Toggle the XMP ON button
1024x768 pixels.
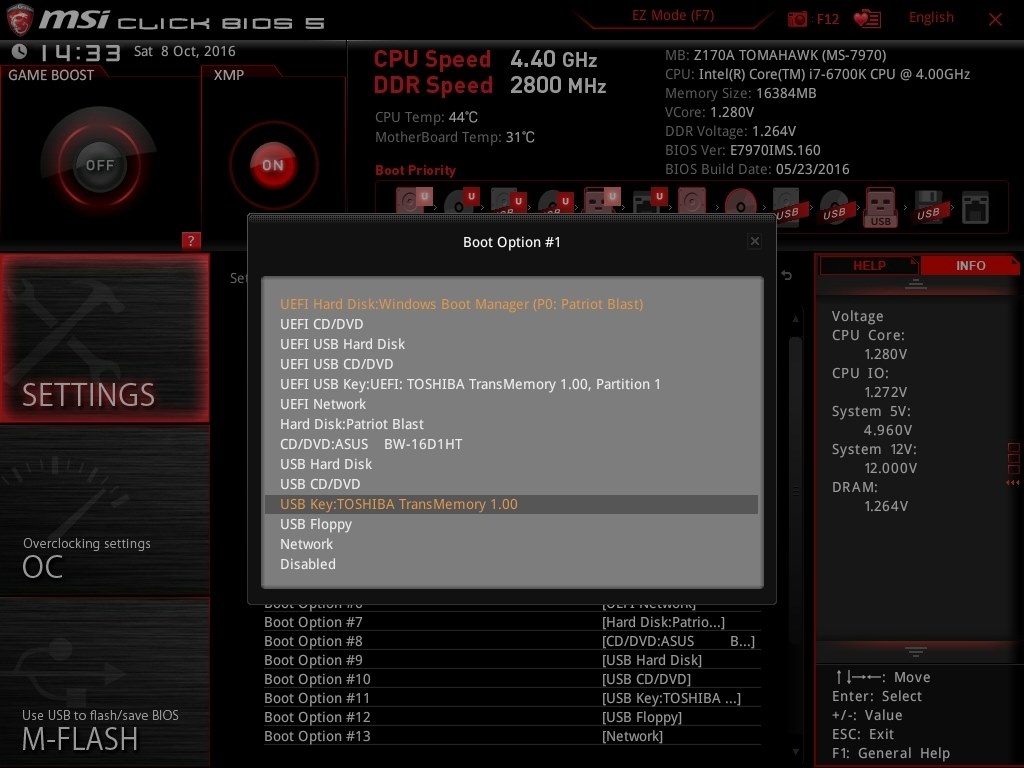click(x=273, y=165)
